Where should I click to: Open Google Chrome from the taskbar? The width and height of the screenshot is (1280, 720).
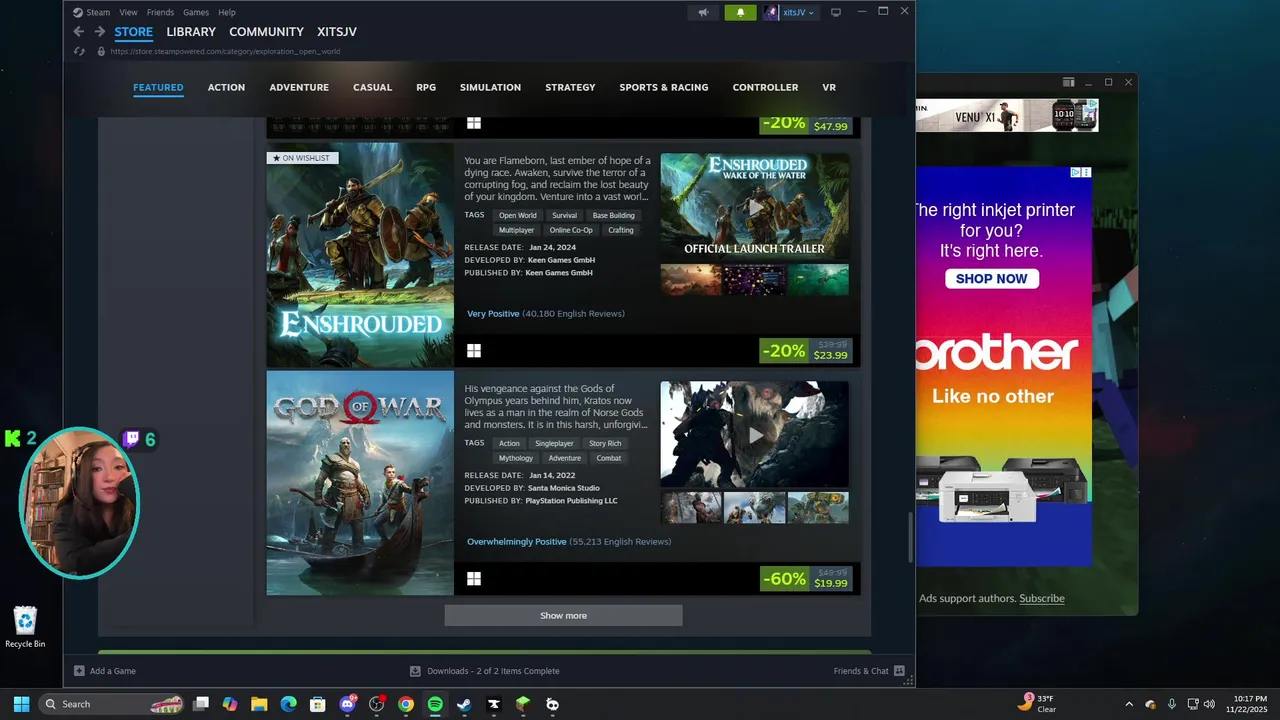(406, 704)
